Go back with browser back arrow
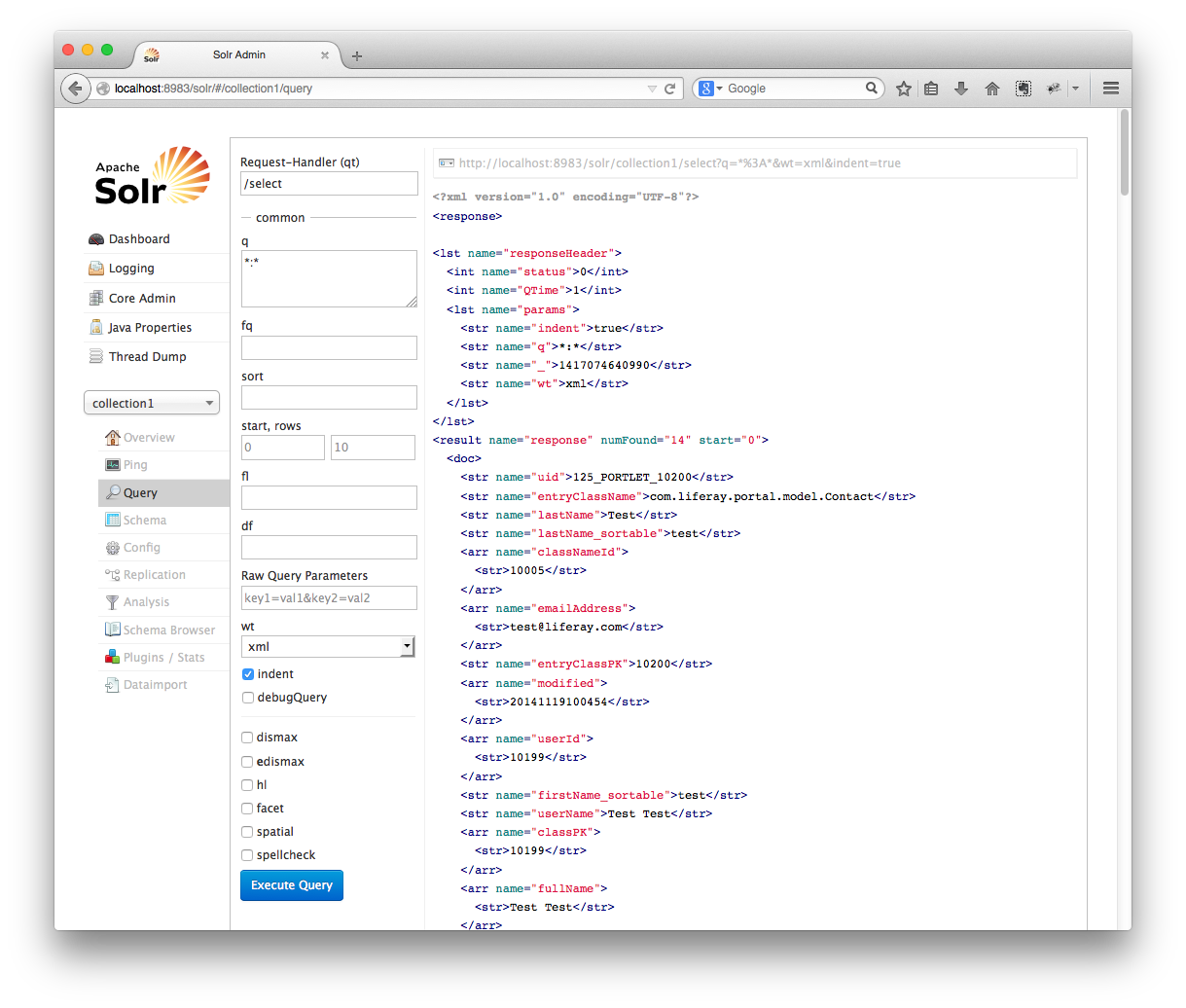Image resolution: width=1186 pixels, height=1008 pixels. (76, 89)
